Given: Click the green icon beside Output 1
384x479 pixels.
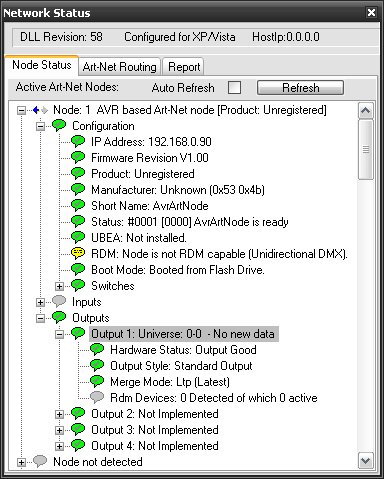Looking at the screenshot, I should 78,334.
